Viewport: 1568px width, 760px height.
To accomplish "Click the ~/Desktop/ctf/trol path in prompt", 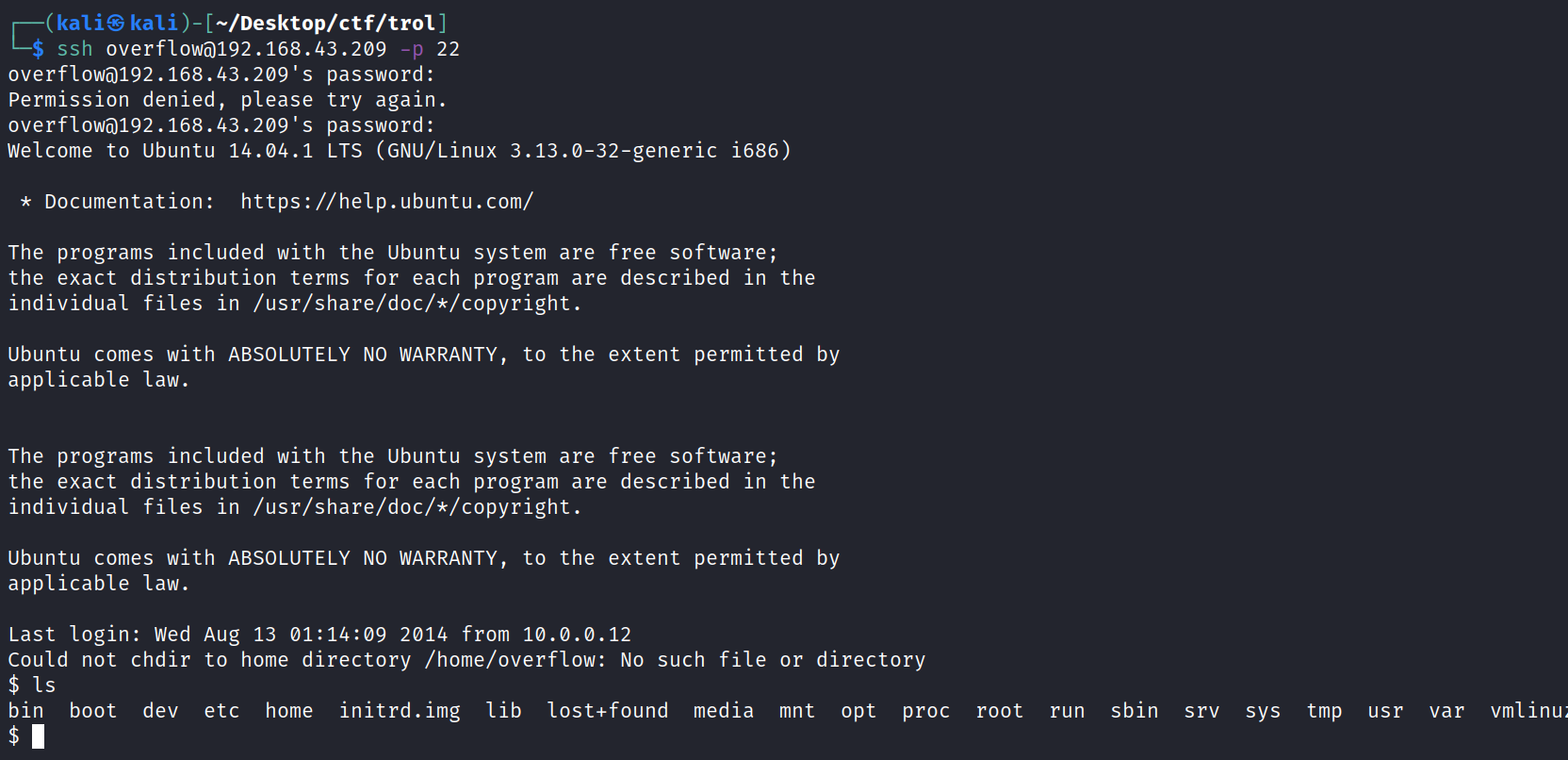I will point(325,23).
